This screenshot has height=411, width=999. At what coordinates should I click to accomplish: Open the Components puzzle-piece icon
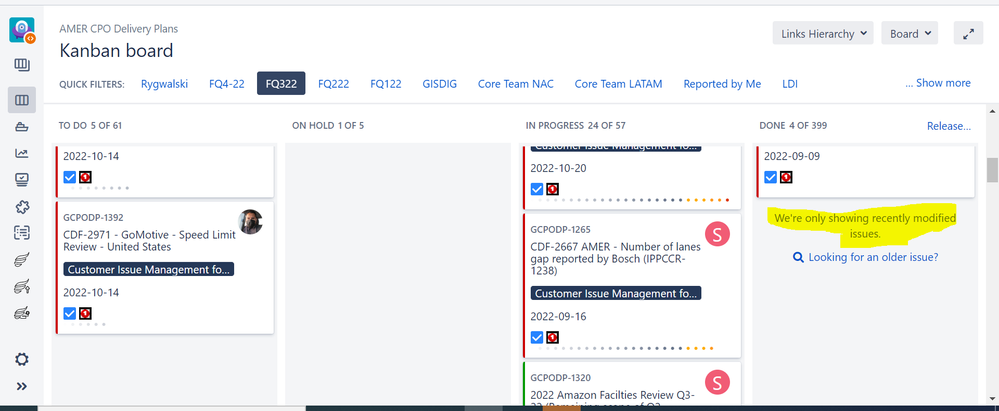22,206
